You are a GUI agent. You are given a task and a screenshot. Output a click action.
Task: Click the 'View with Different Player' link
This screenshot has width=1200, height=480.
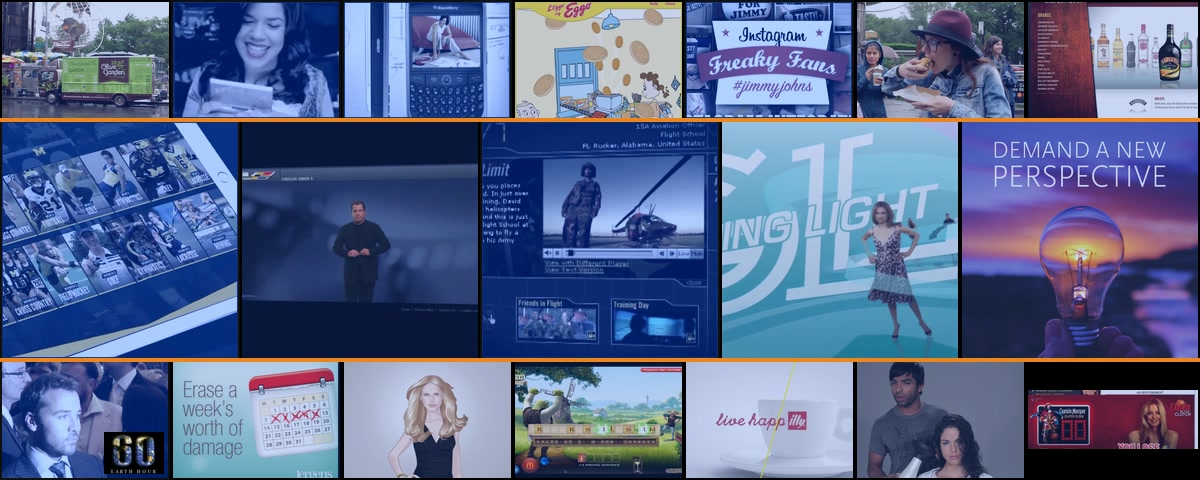[x=587, y=262]
